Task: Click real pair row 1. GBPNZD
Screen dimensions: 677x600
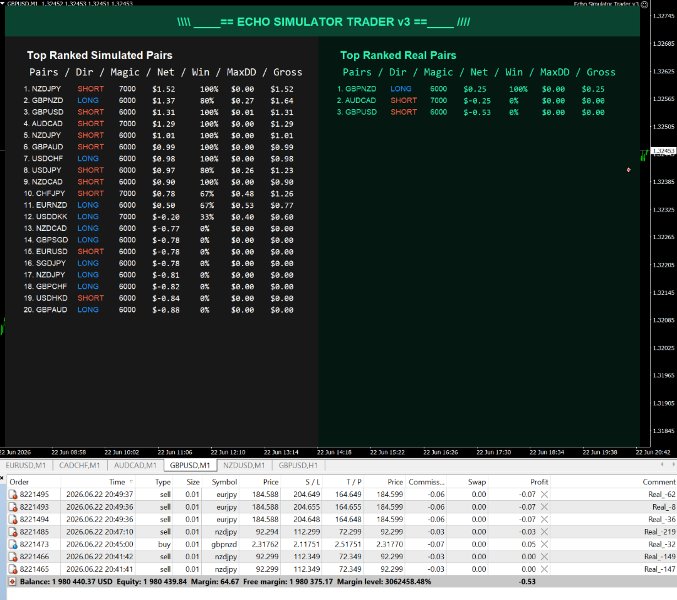Action: (x=471, y=89)
